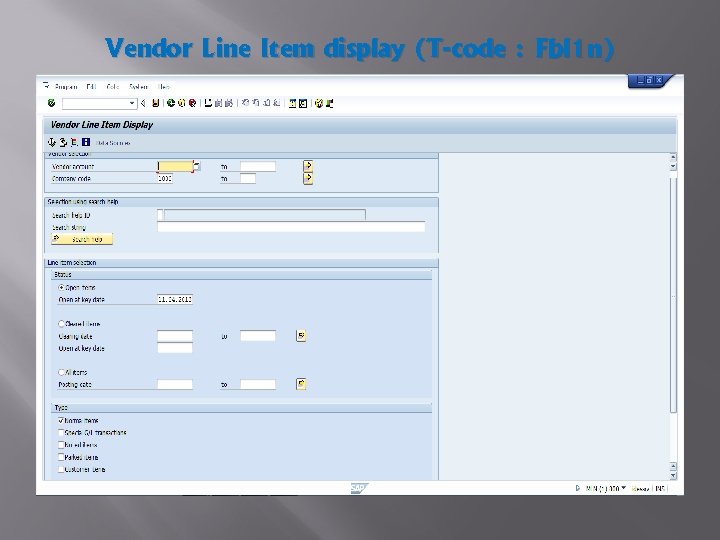Open multiple selection for Clearing date
This screenshot has height=540, width=720.
[x=301, y=336]
